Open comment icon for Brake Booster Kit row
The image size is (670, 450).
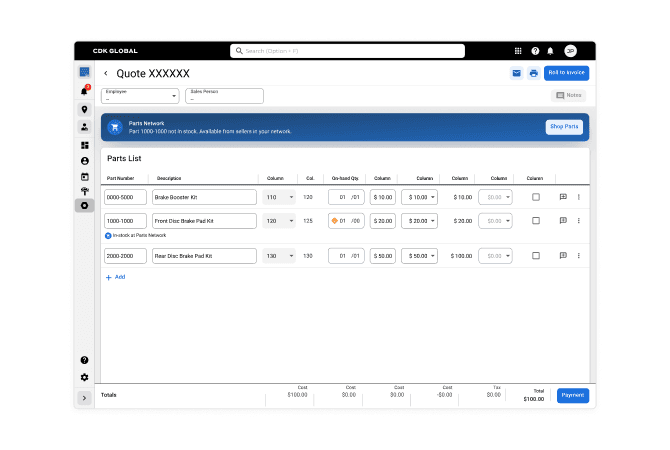tap(563, 197)
